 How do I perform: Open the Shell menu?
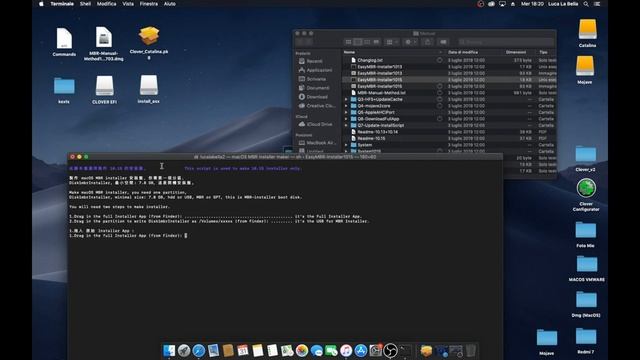[85, 4]
